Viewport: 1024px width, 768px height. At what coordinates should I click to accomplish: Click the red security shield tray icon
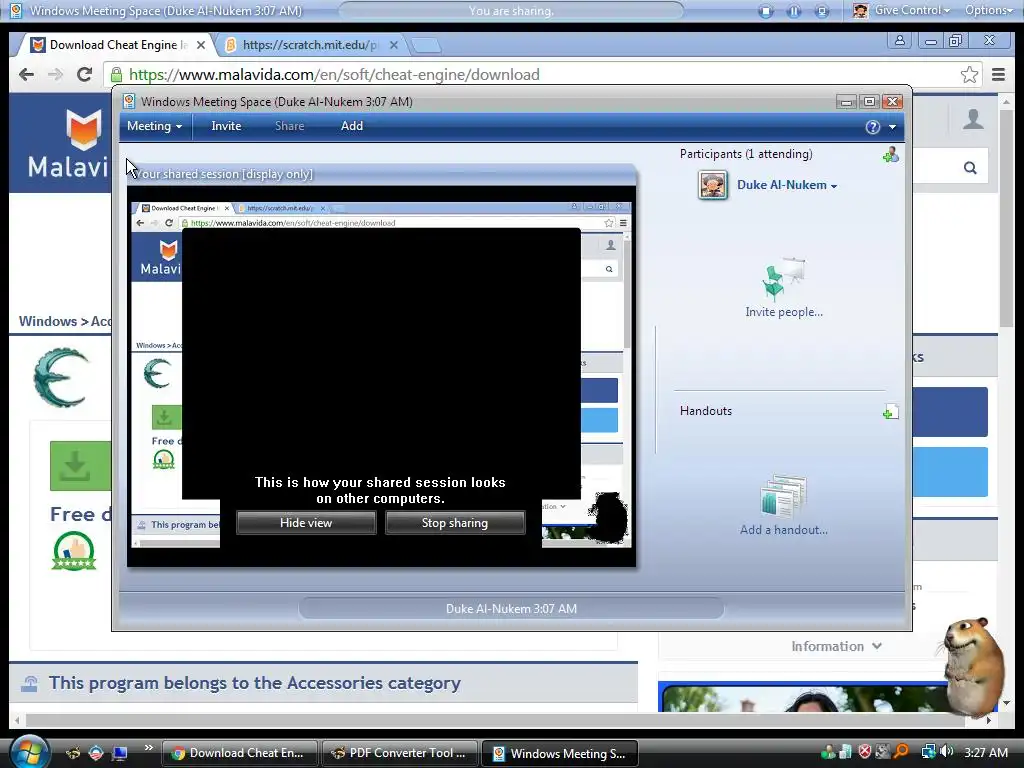tap(865, 752)
